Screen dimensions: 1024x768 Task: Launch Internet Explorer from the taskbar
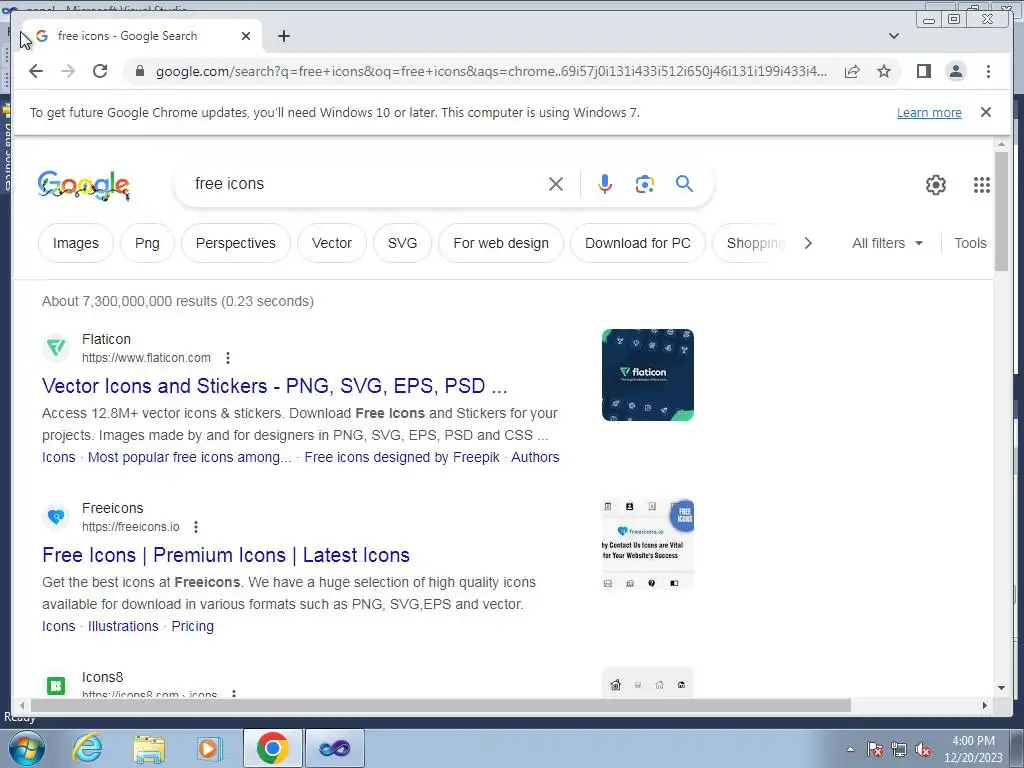point(88,748)
